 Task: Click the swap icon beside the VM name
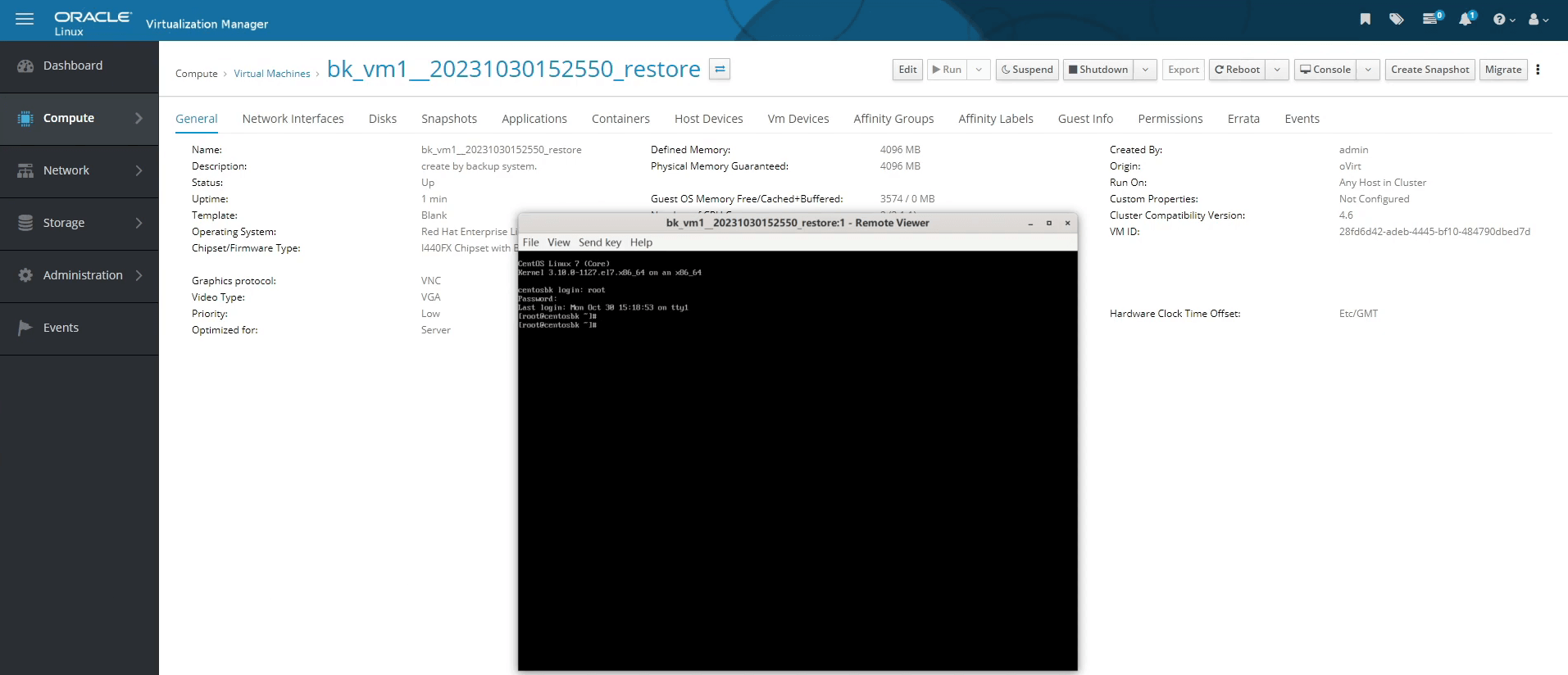pos(720,69)
